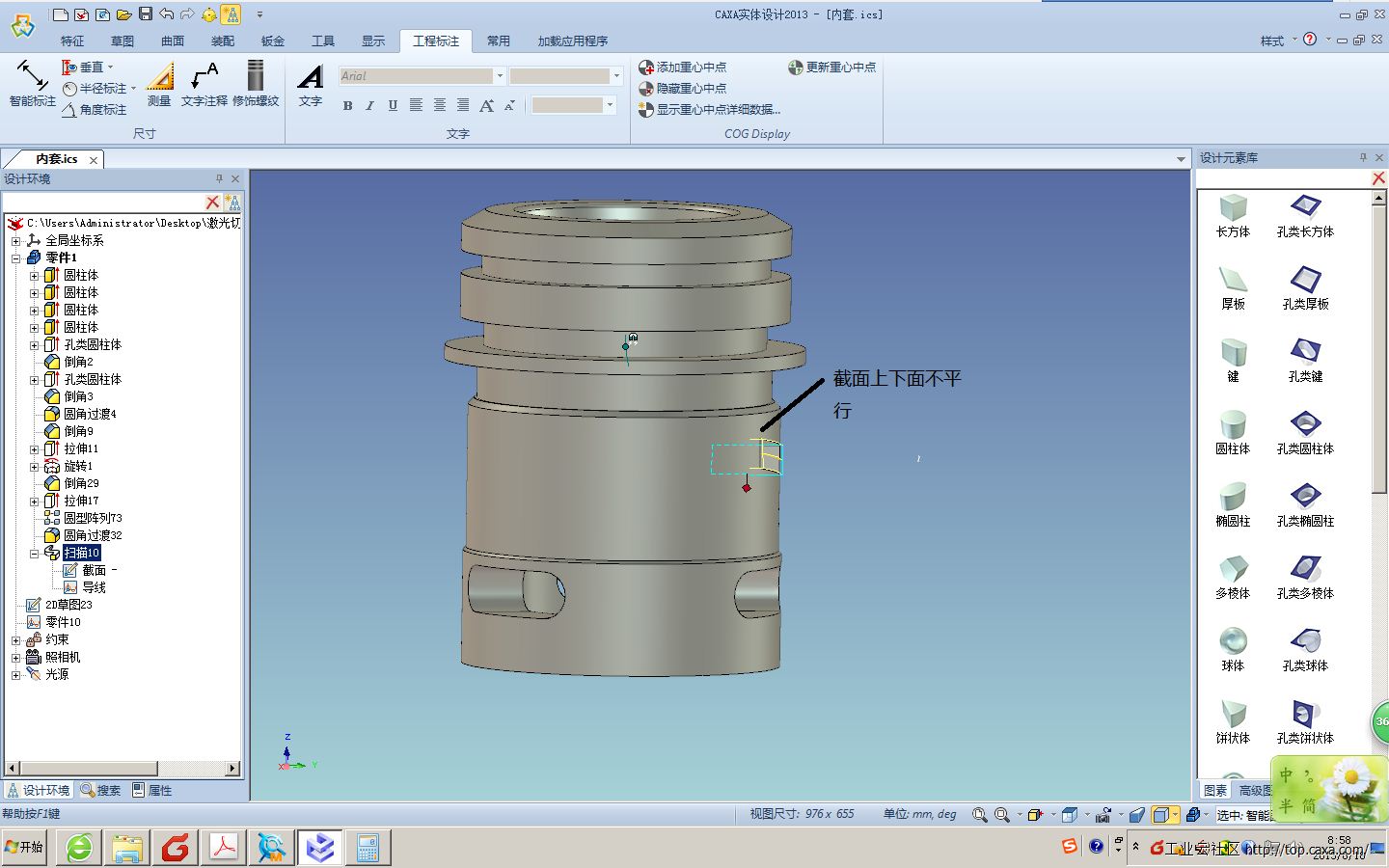The width and height of the screenshot is (1389, 868).
Task: Open the 钣金 ribbon tab
Action: point(273,41)
